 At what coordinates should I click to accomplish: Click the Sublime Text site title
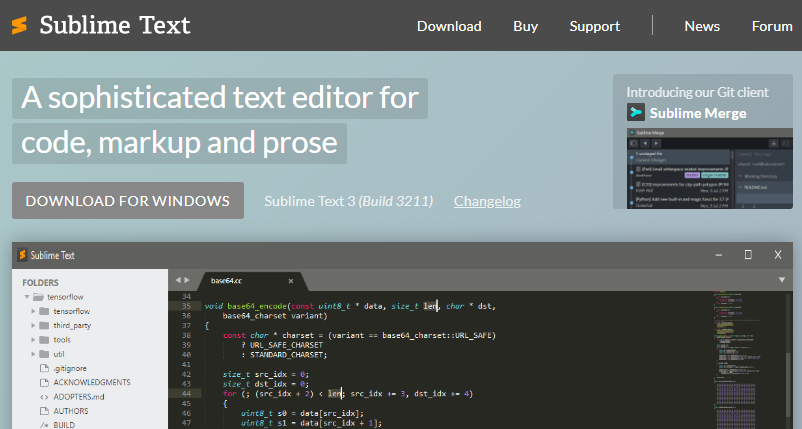[x=115, y=25]
